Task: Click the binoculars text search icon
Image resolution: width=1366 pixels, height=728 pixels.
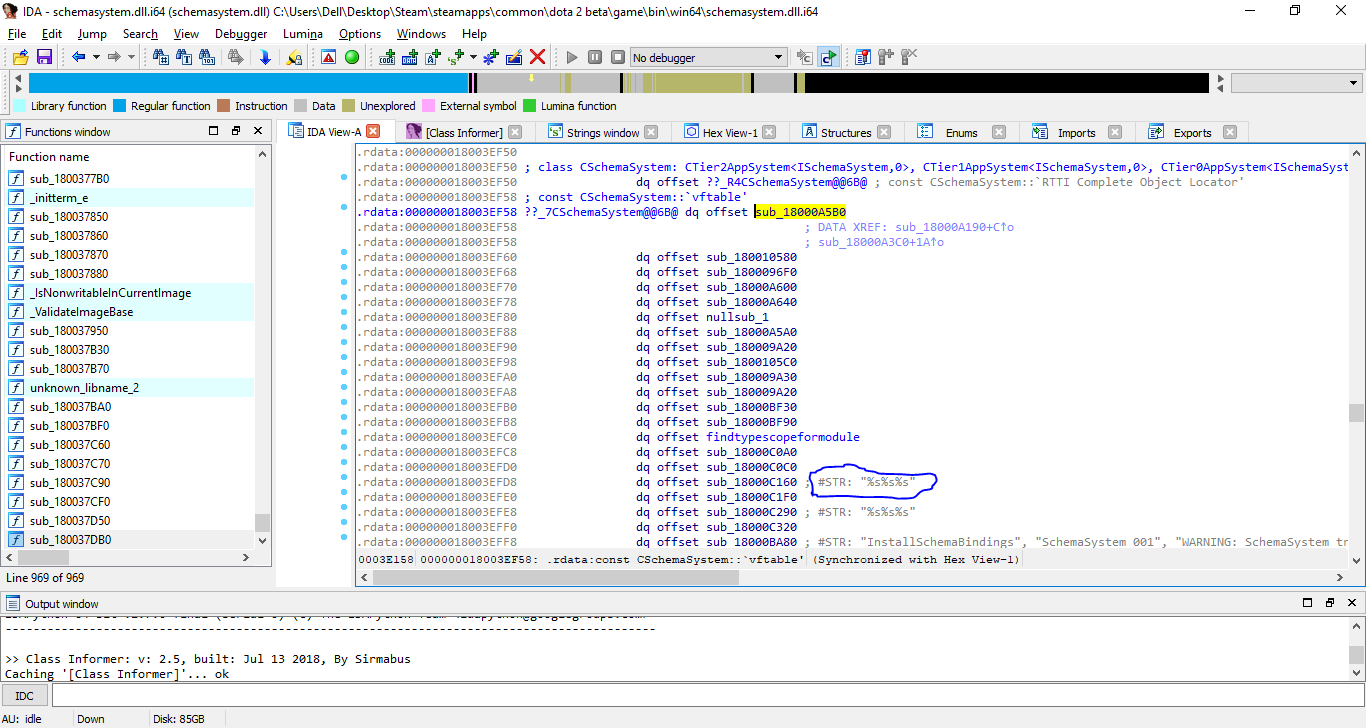Action: coord(183,57)
